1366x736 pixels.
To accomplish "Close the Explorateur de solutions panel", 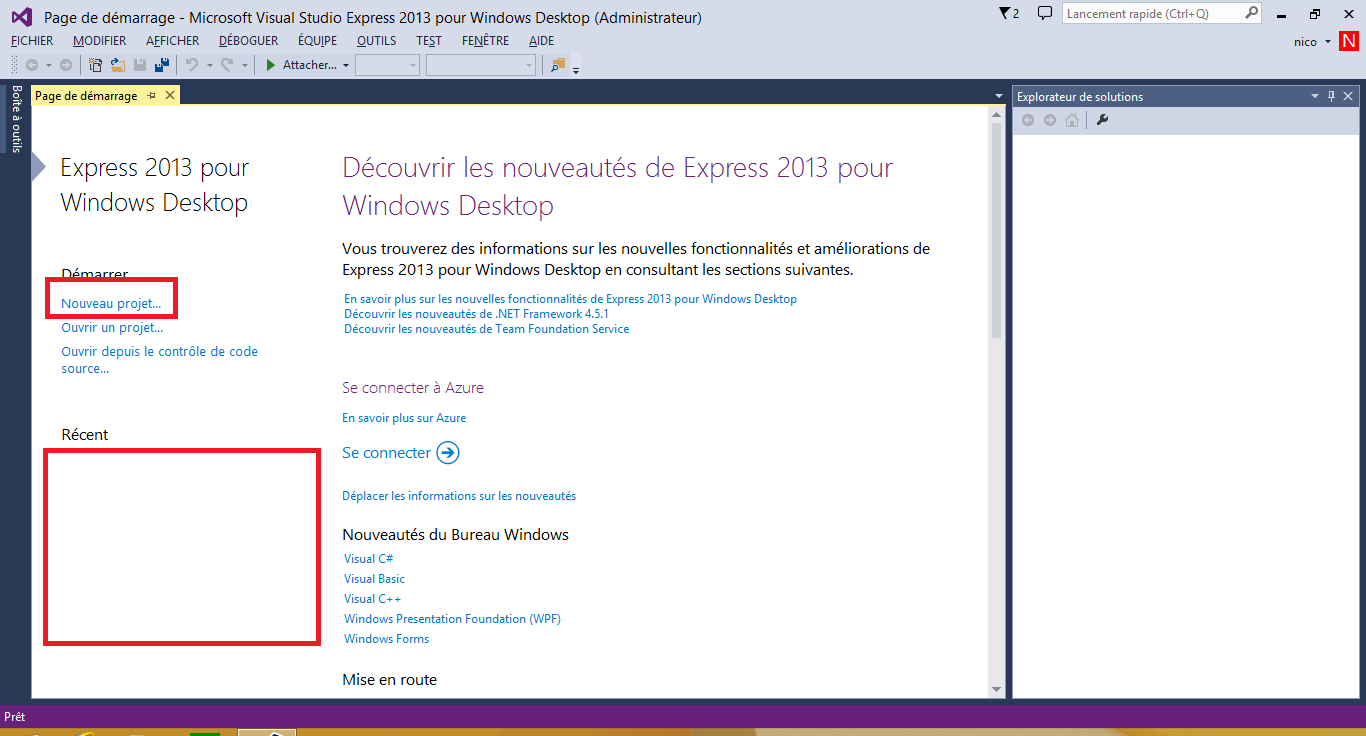I will click(x=1348, y=96).
